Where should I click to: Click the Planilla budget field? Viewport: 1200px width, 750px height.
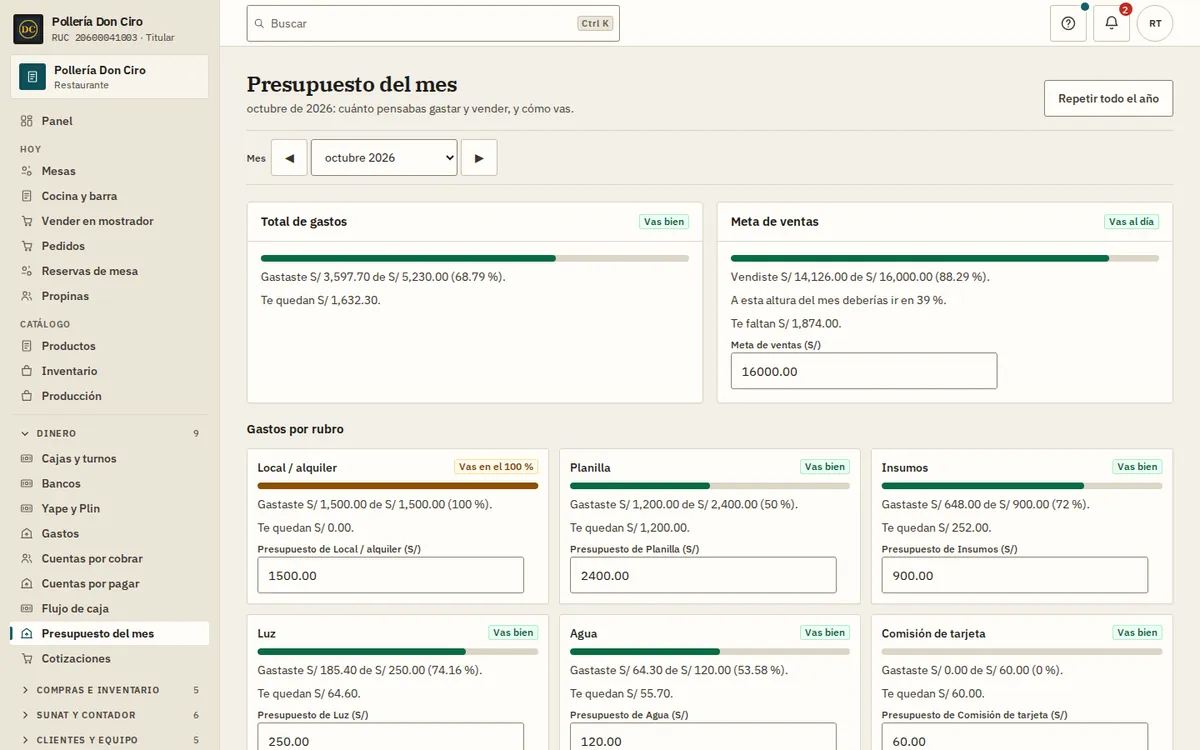click(x=703, y=575)
